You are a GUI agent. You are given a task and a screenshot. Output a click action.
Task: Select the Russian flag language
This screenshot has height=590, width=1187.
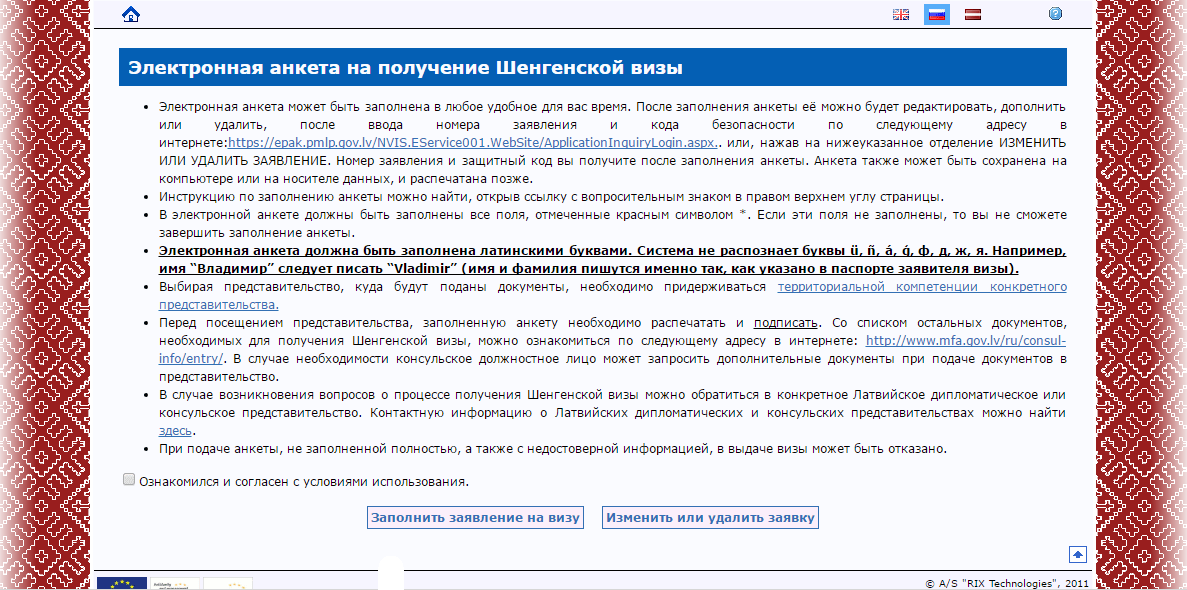(x=936, y=14)
